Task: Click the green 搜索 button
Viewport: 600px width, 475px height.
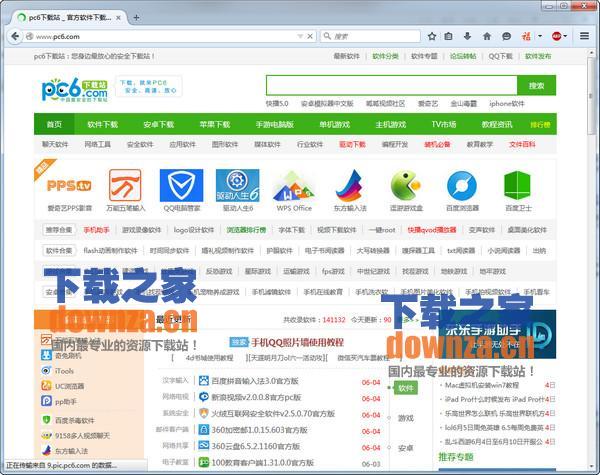Action: coord(536,85)
